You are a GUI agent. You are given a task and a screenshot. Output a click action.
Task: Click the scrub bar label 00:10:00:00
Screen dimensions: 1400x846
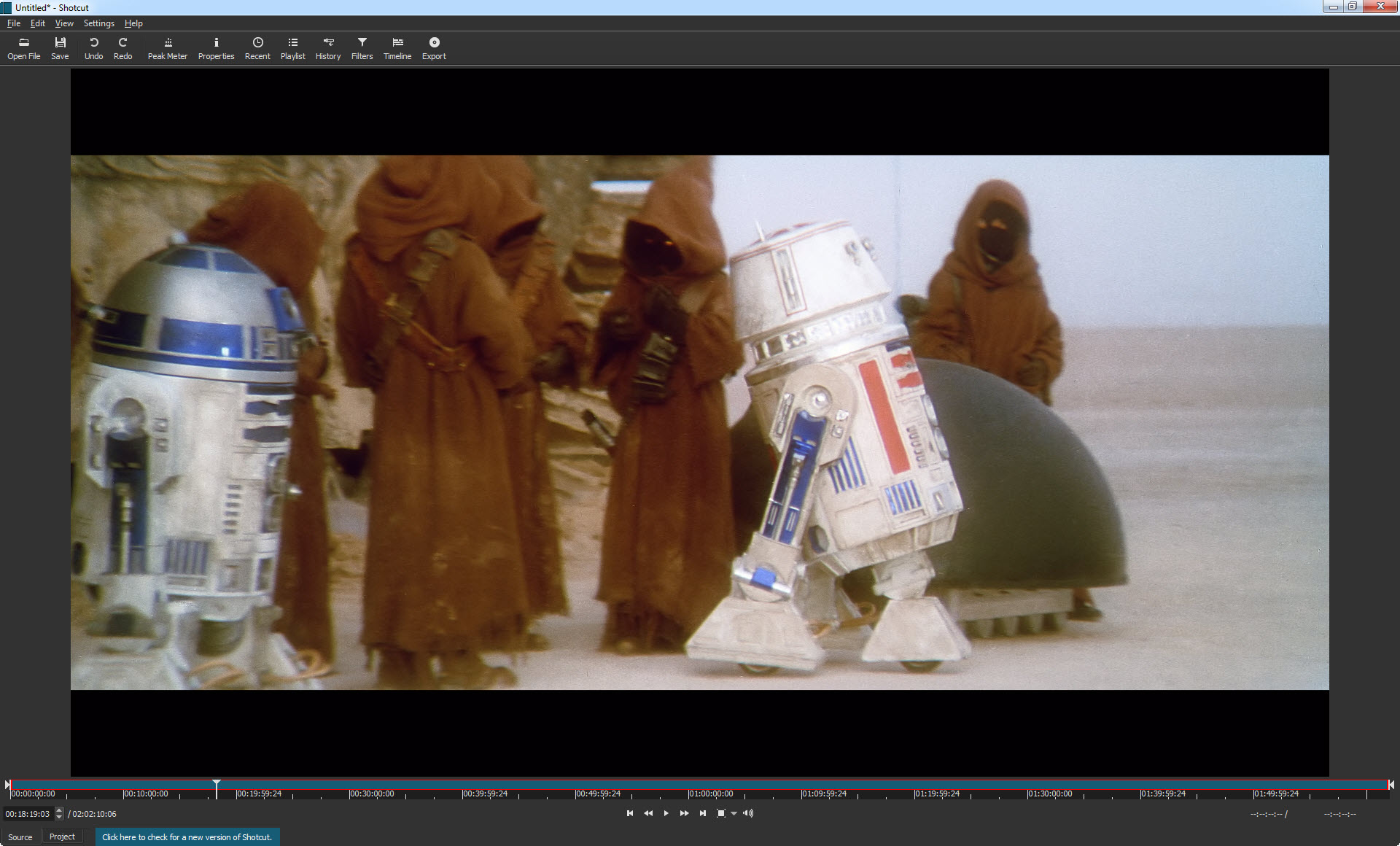[146, 793]
